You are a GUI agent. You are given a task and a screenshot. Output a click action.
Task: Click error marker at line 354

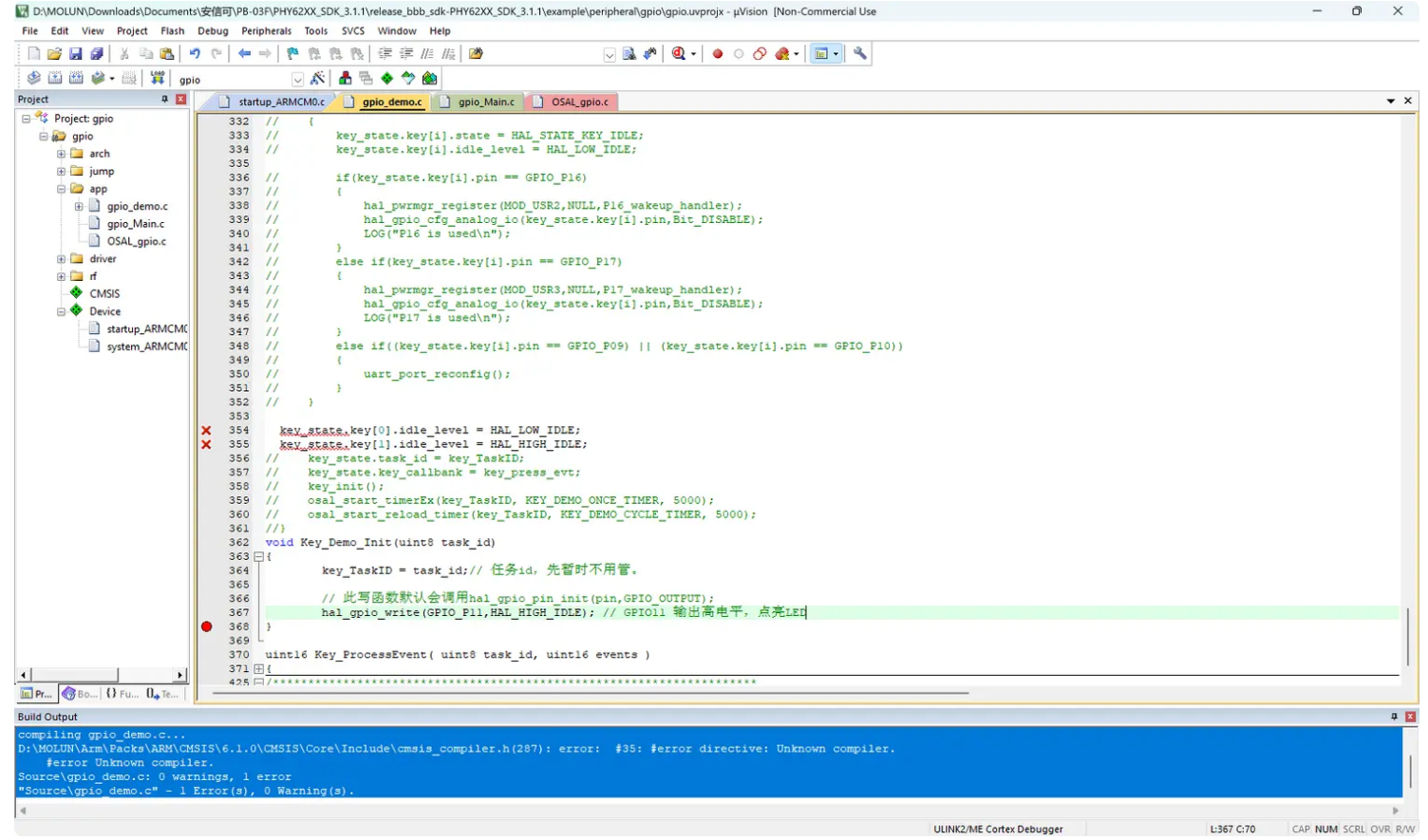tap(206, 431)
